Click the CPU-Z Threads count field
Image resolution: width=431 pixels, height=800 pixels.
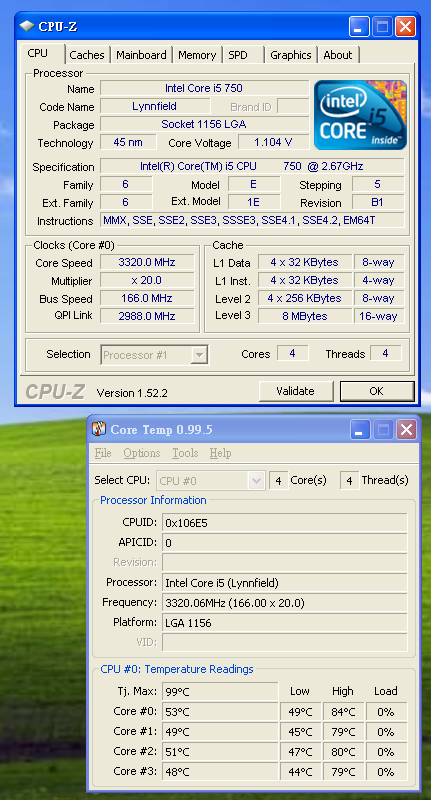coord(386,353)
